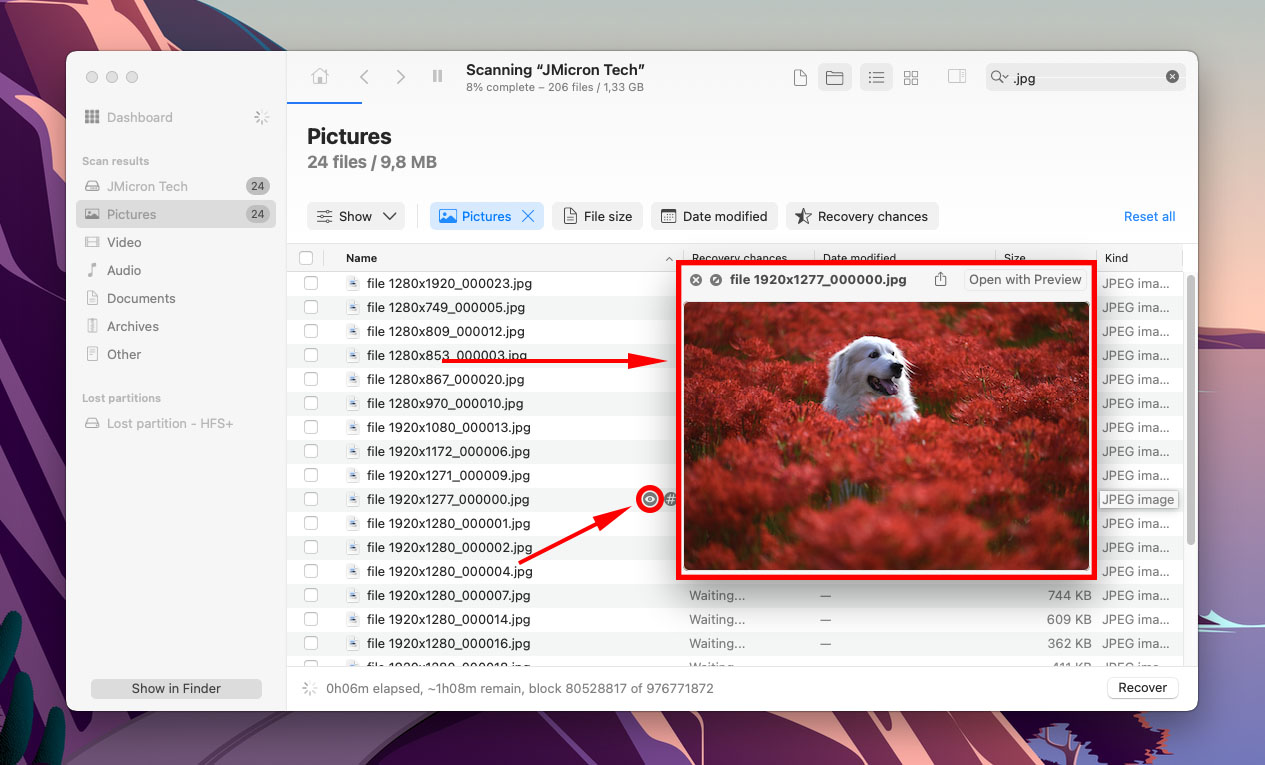1265x765 pixels.
Task: Share file 1920x1277_000000.jpg from the preview
Action: pos(940,280)
